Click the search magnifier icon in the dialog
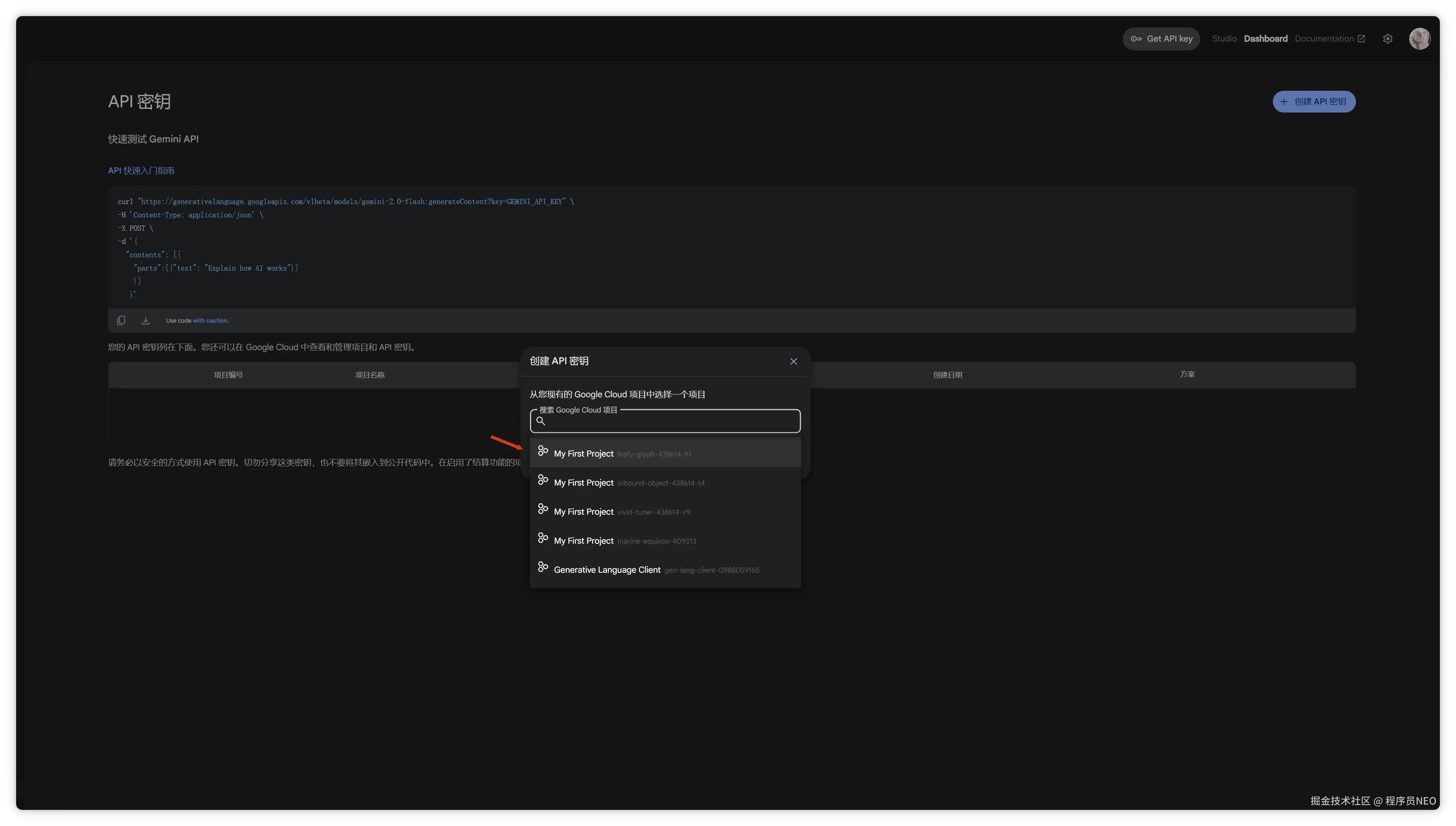The width and height of the screenshot is (1456, 826). click(x=540, y=421)
